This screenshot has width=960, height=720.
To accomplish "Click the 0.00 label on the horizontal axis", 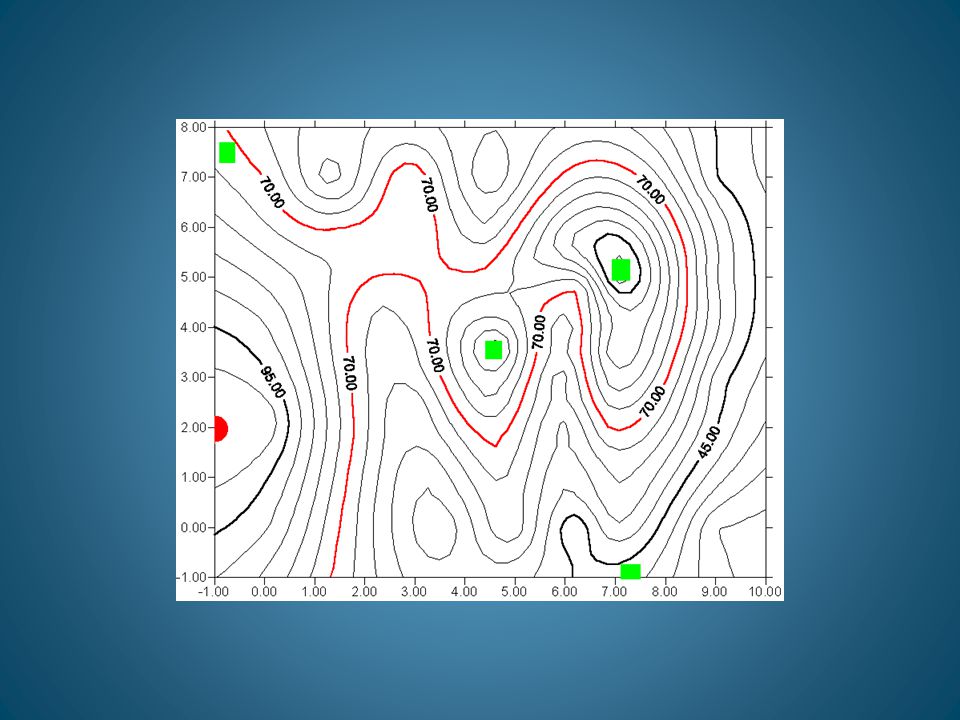I will point(264,591).
